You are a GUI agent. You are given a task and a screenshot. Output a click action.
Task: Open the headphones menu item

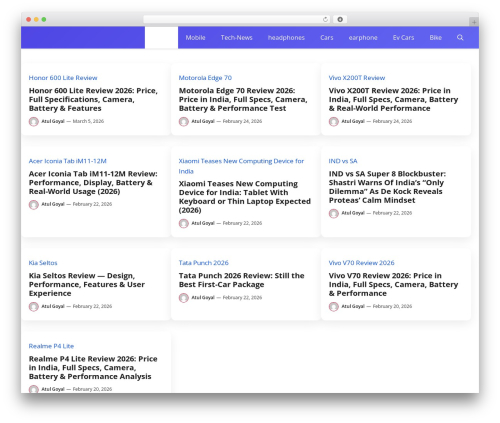pos(286,38)
